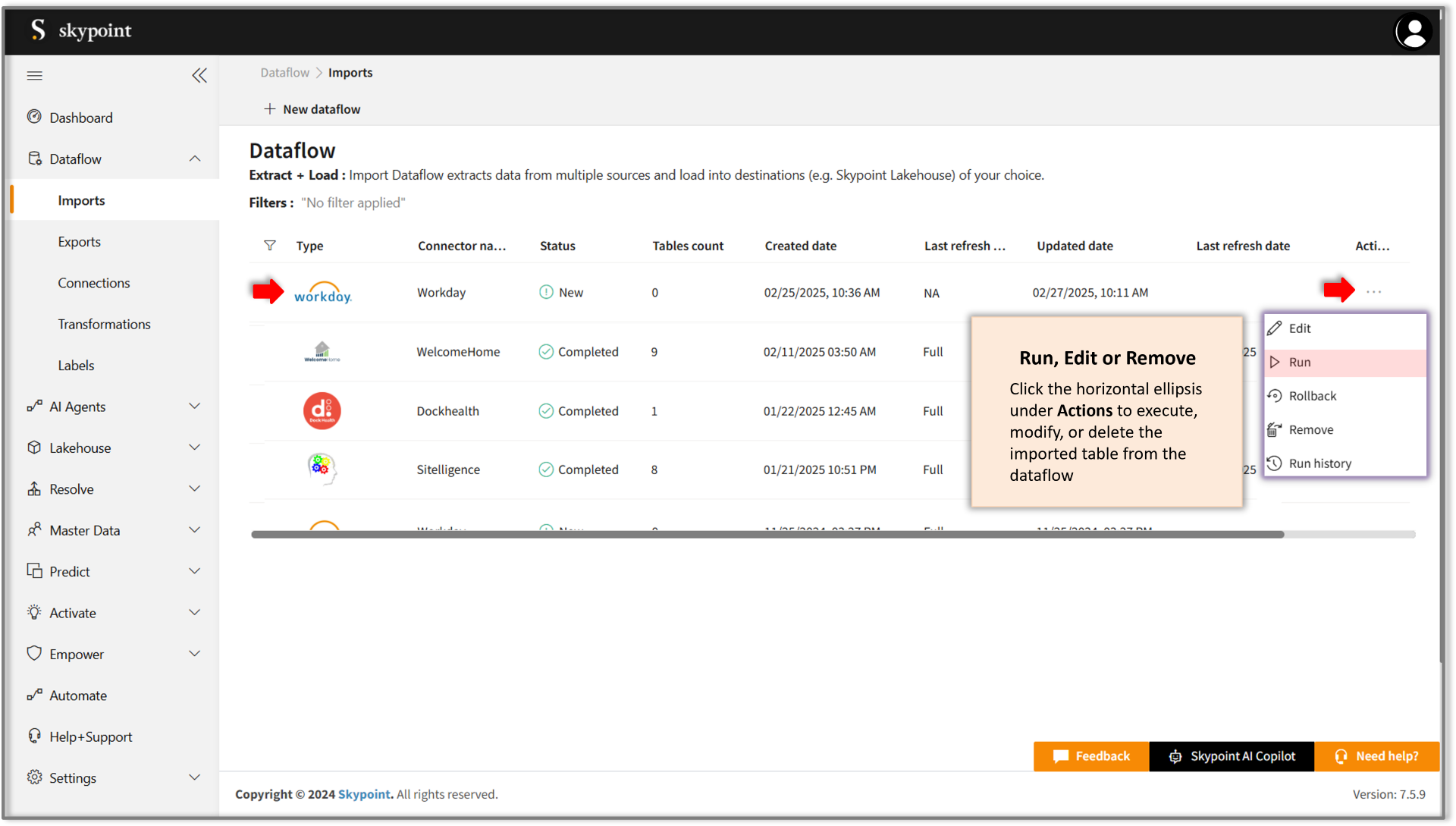Click the WelcomeHome connector logo
The height and width of the screenshot is (826, 1456).
click(322, 352)
